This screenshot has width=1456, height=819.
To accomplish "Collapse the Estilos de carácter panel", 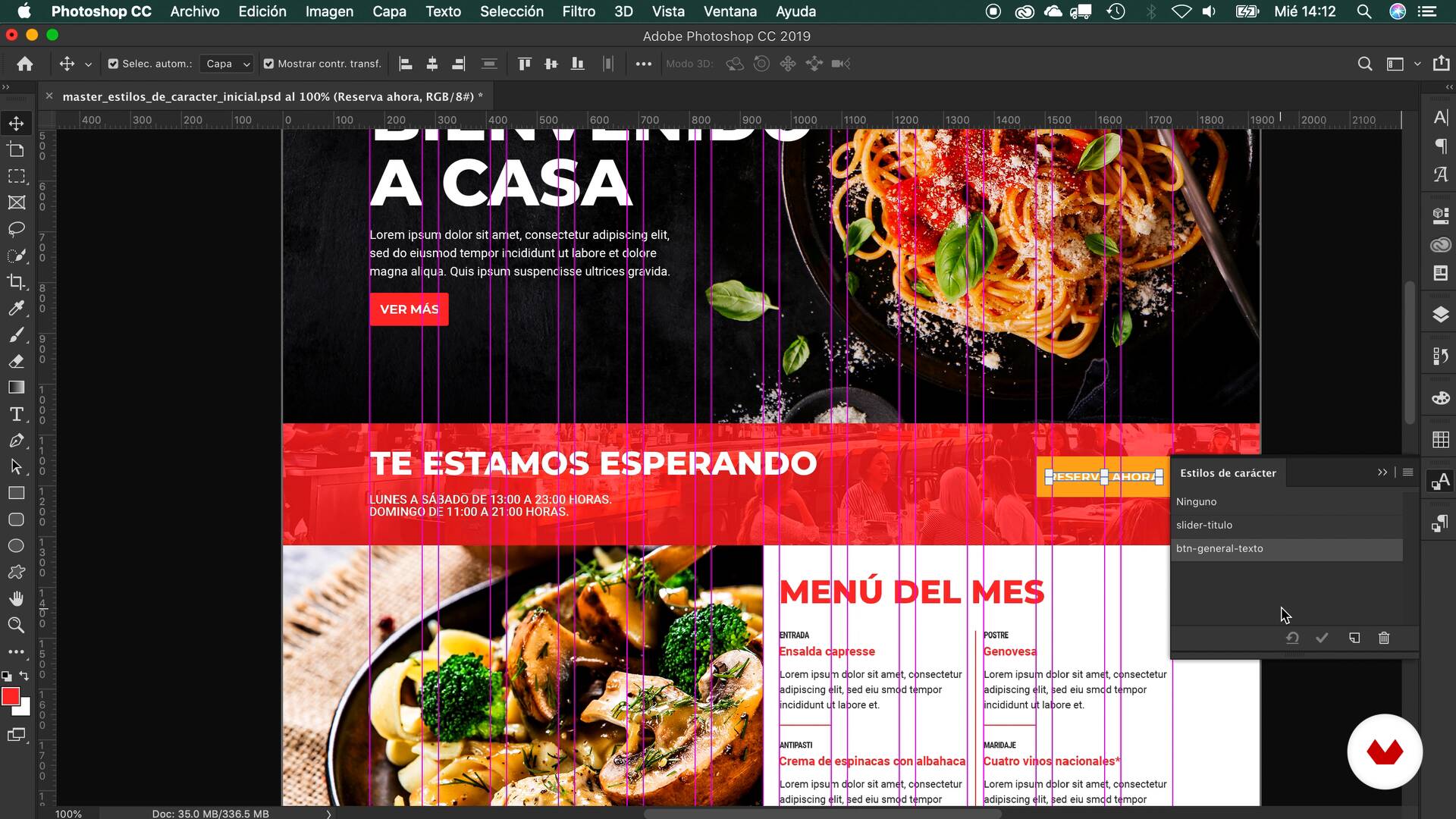I will [x=1382, y=472].
